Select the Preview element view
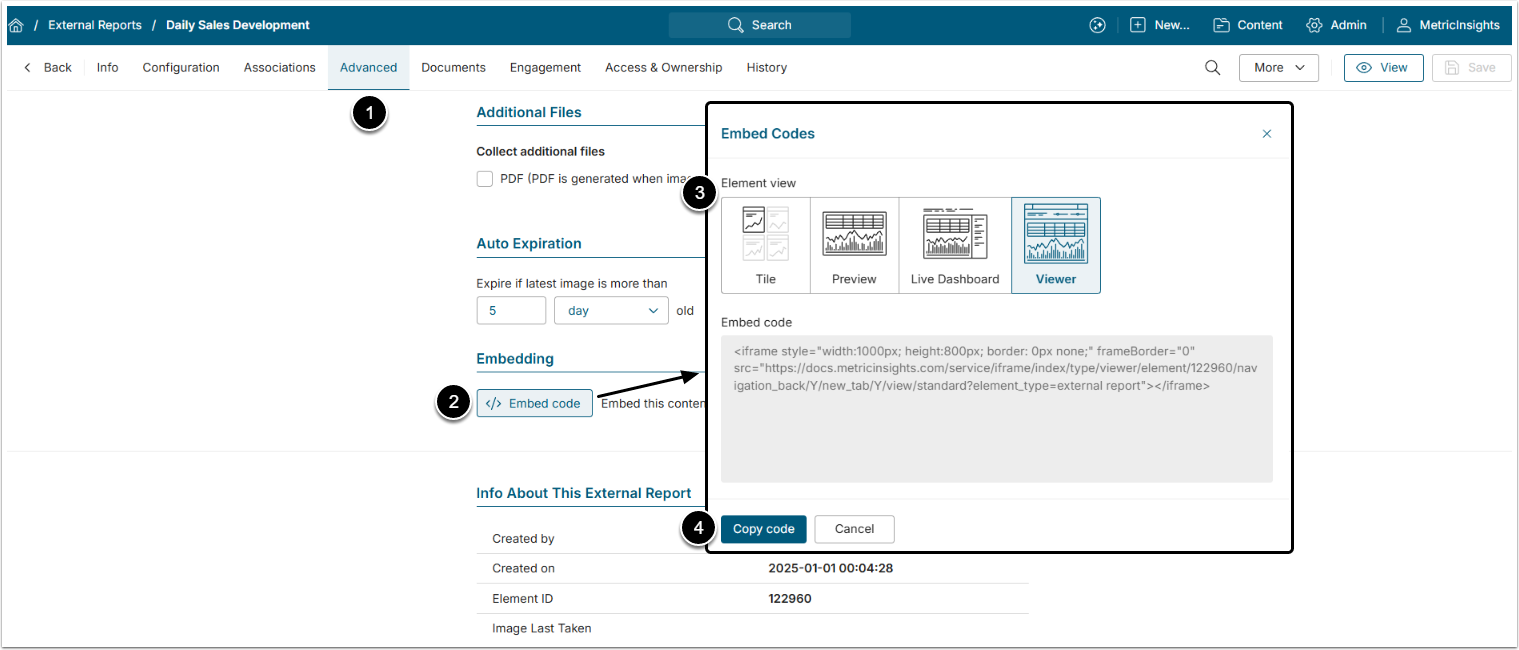Screen dimensions: 1519x650 [853, 245]
